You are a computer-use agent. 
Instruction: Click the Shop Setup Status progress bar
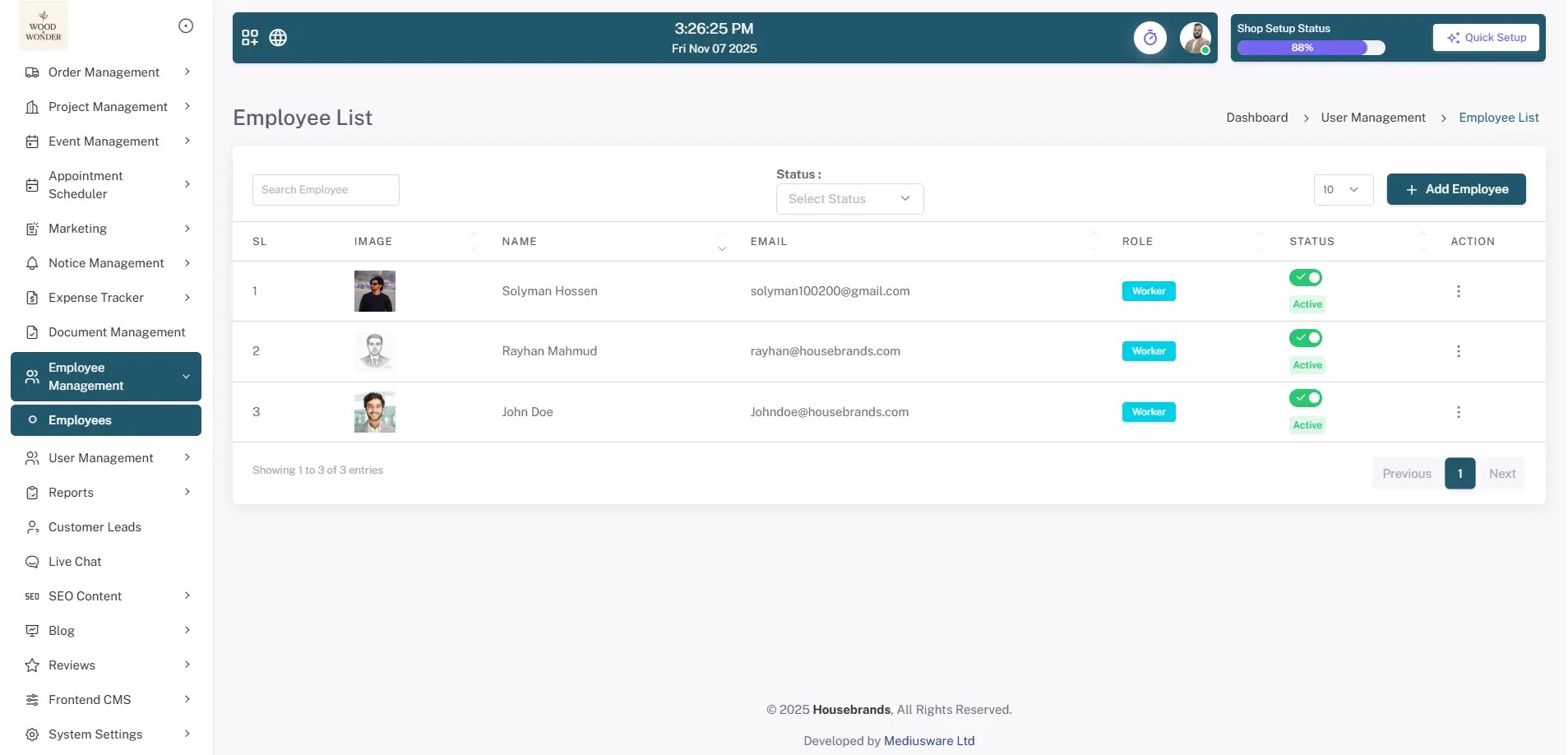click(x=1311, y=48)
